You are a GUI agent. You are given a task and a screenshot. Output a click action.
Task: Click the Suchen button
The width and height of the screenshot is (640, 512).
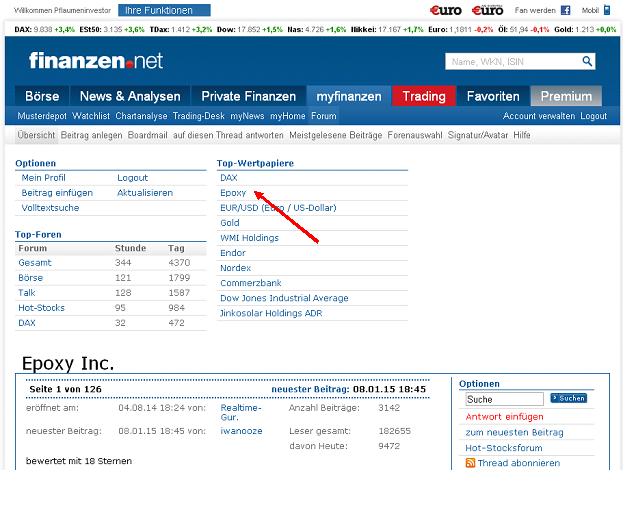click(569, 398)
